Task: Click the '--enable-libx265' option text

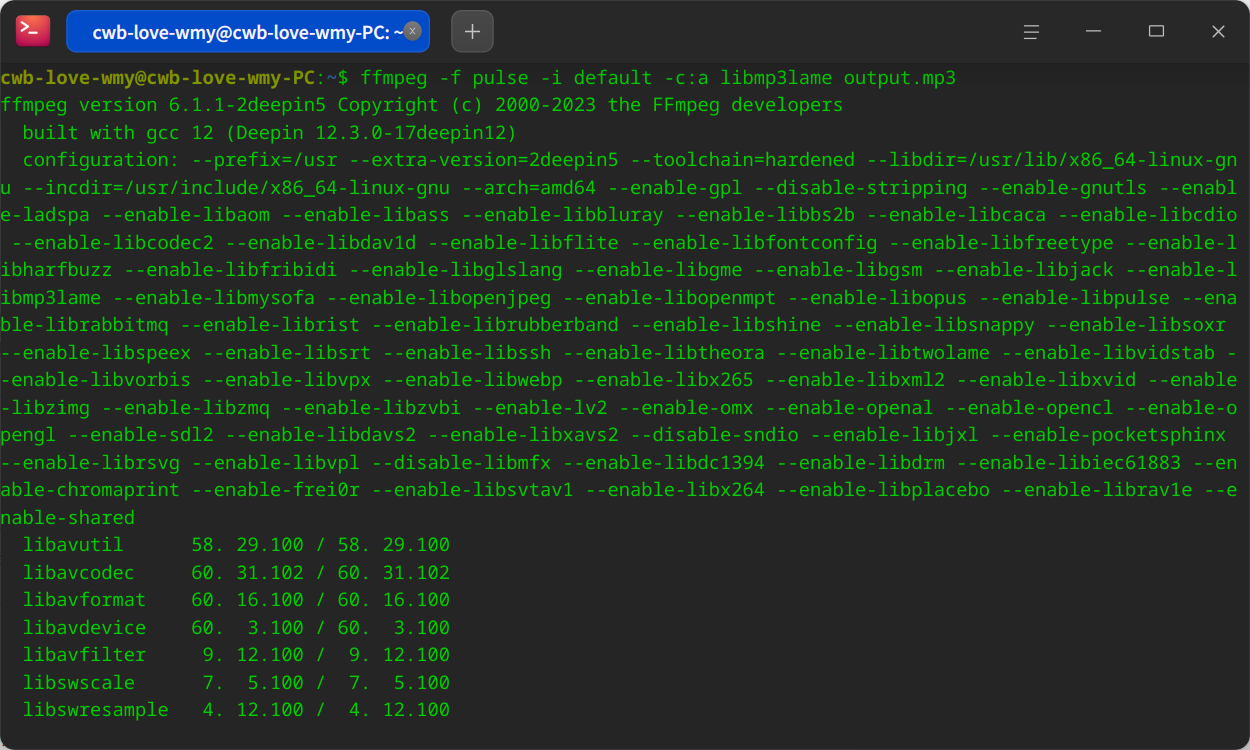Action: (x=664, y=380)
